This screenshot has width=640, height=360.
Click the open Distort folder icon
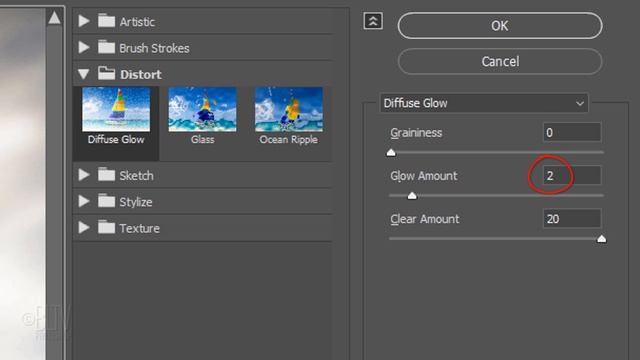[x=106, y=73]
